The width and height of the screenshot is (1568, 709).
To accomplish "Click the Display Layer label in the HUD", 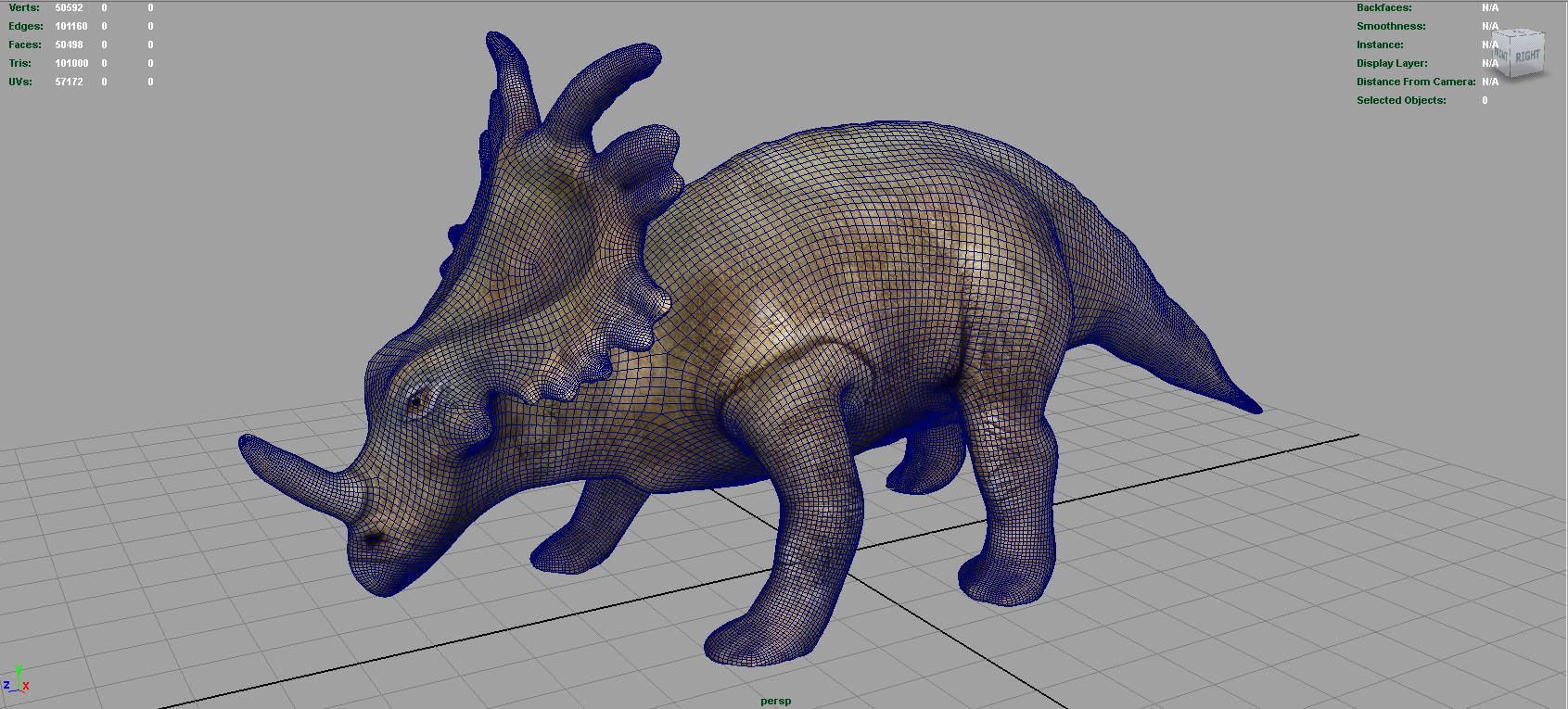I will 1392,63.
